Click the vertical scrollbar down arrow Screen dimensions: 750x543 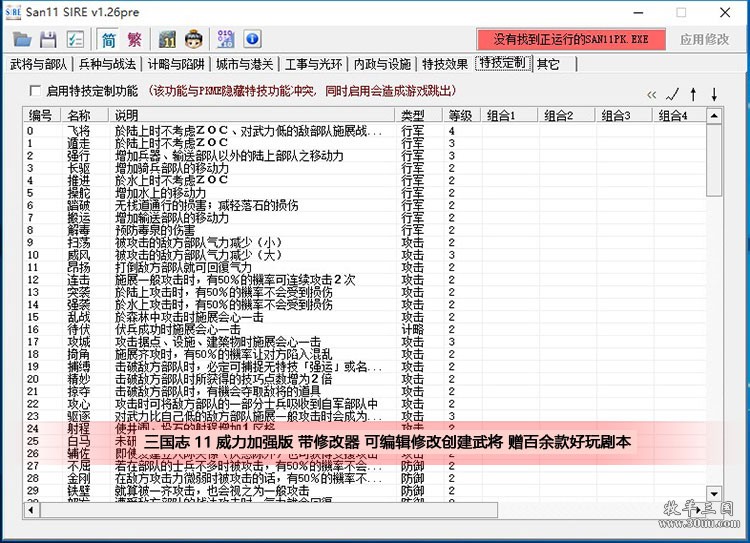[714, 493]
